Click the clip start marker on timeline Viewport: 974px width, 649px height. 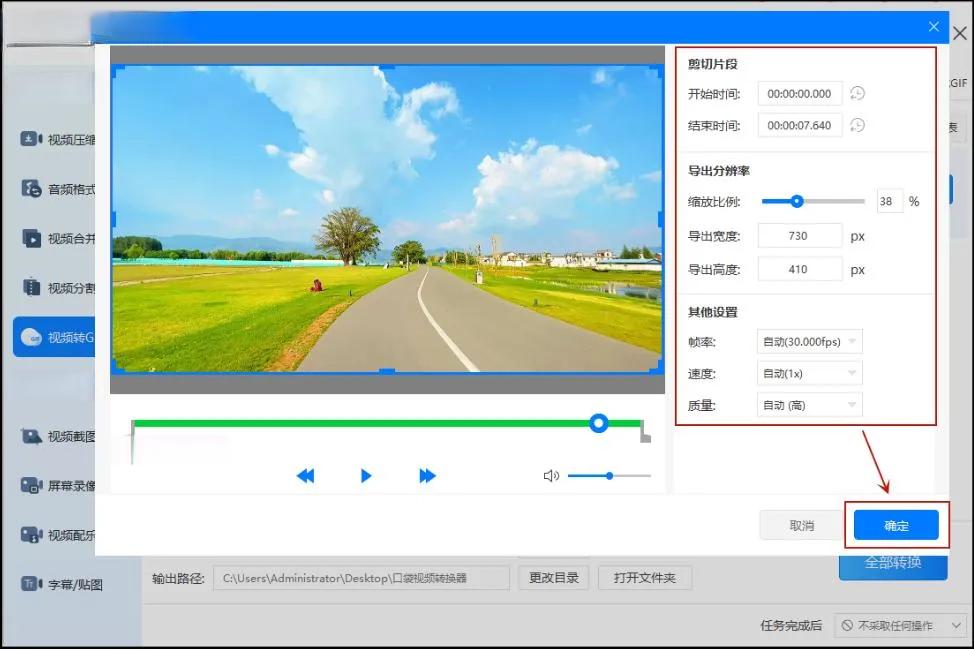coord(132,442)
